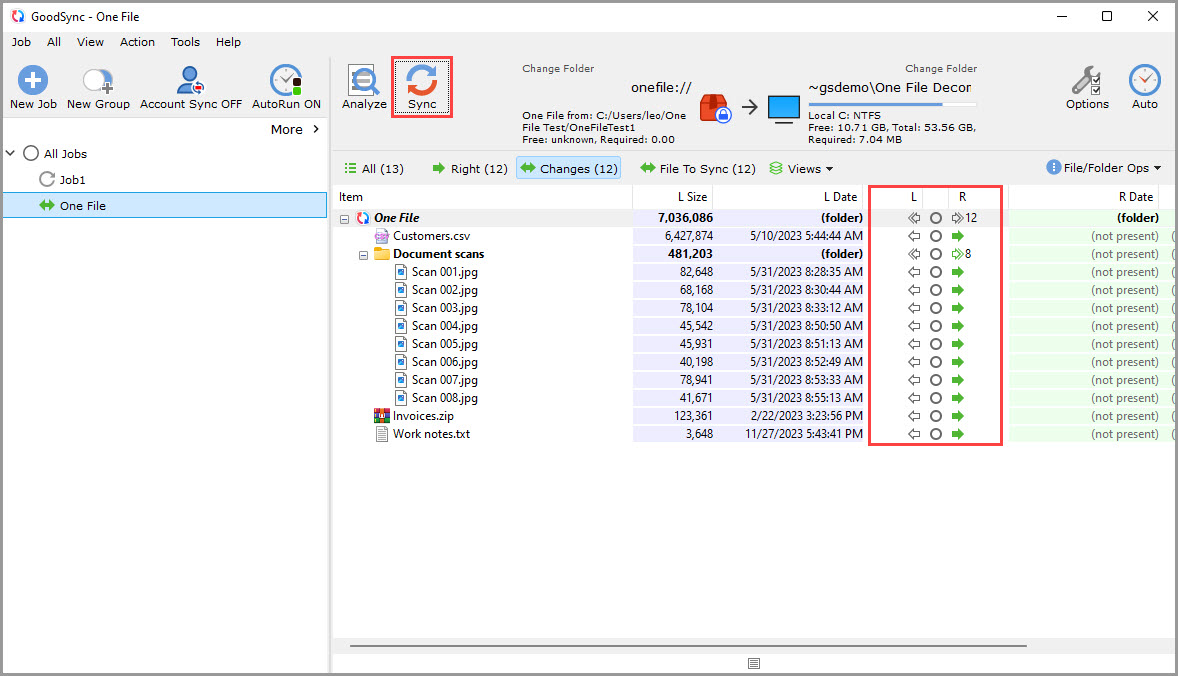The height and width of the screenshot is (676, 1178).
Task: Collapse the Document scans folder node
Action: [x=364, y=255]
